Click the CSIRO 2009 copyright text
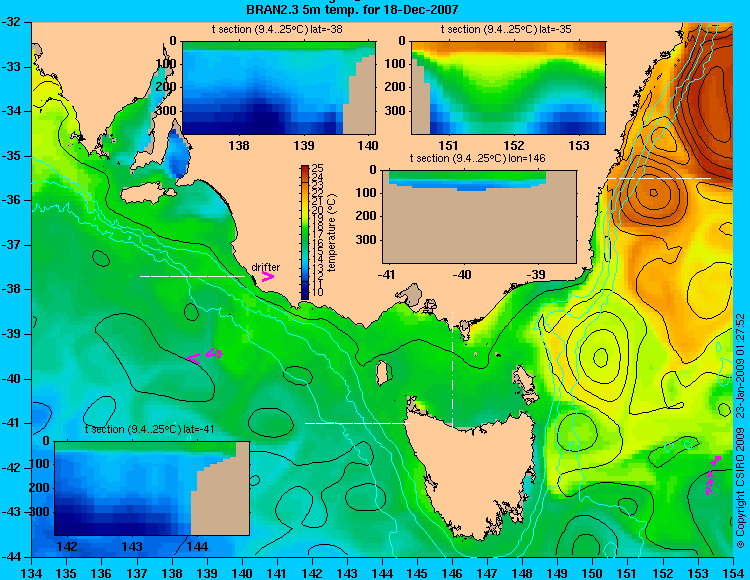The height and width of the screenshot is (580, 750). coord(740,489)
